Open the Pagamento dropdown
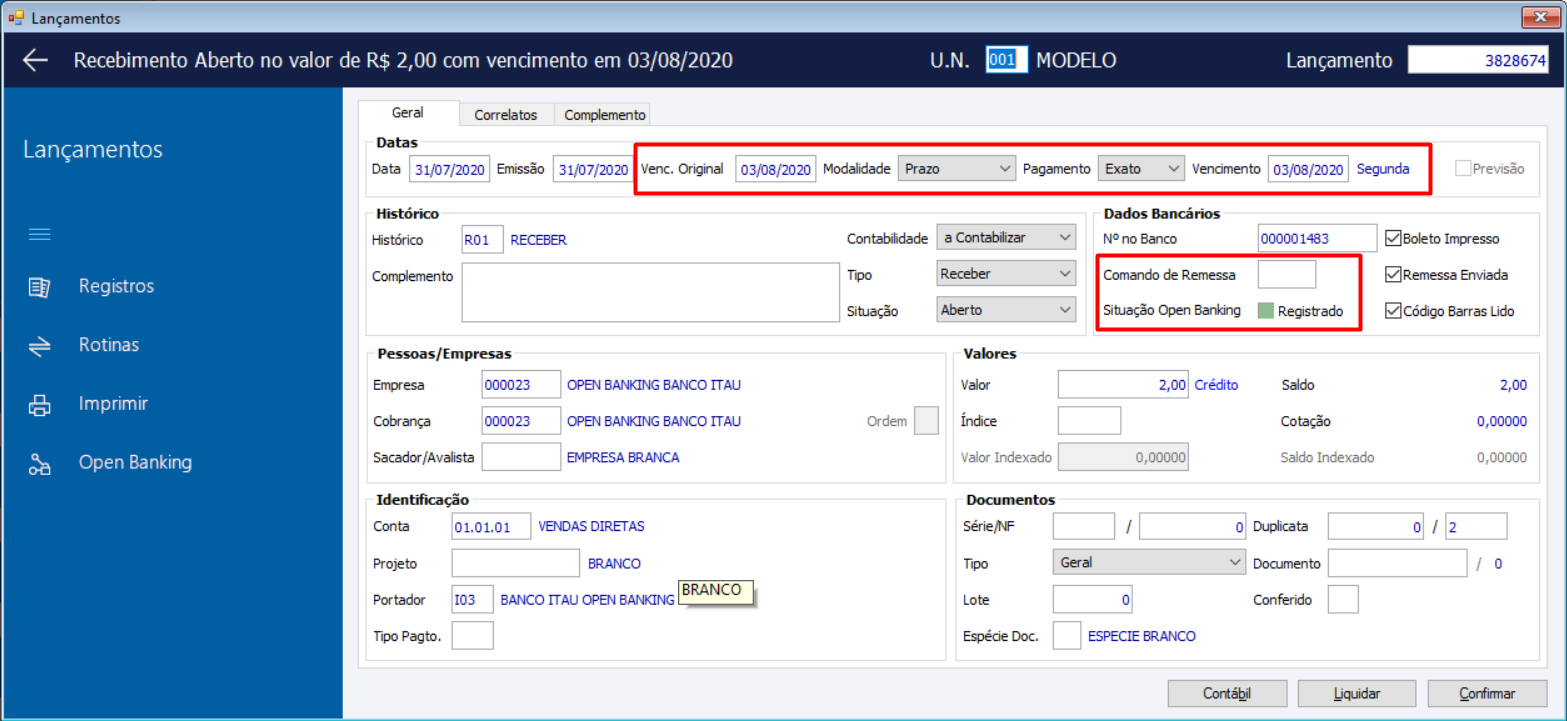This screenshot has width=1567, height=721. (x=1141, y=169)
